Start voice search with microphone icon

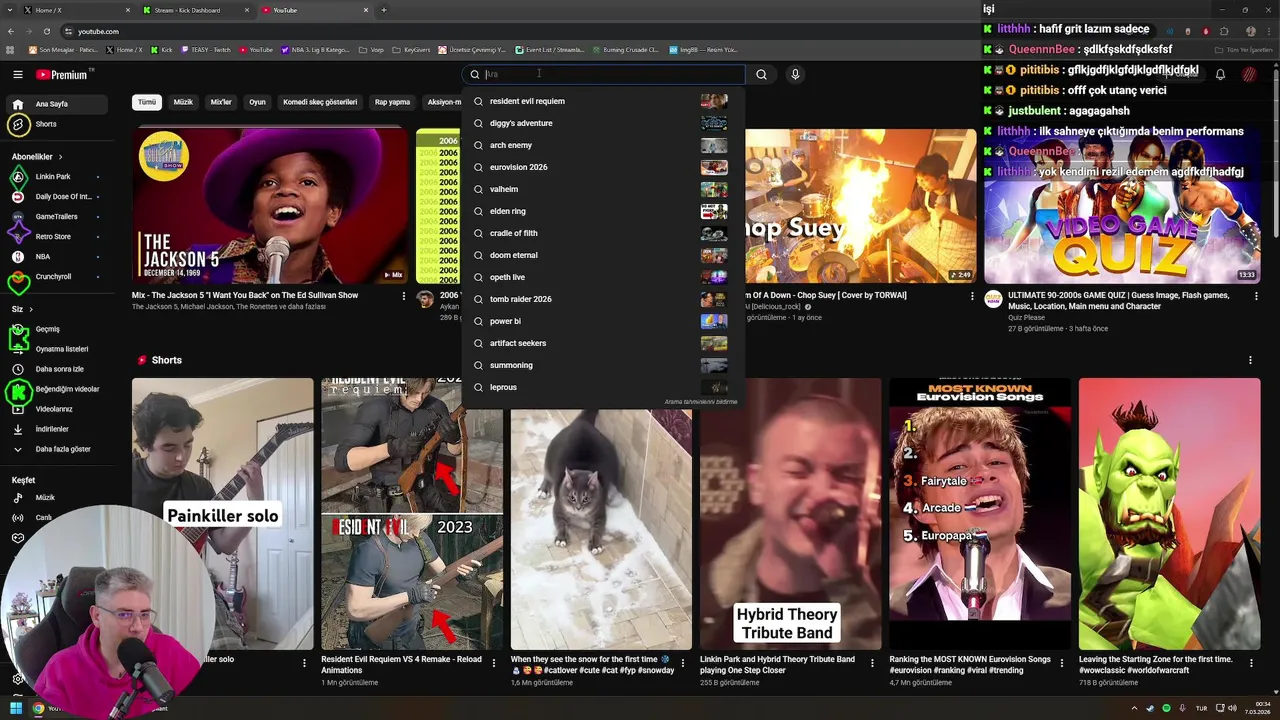(795, 74)
